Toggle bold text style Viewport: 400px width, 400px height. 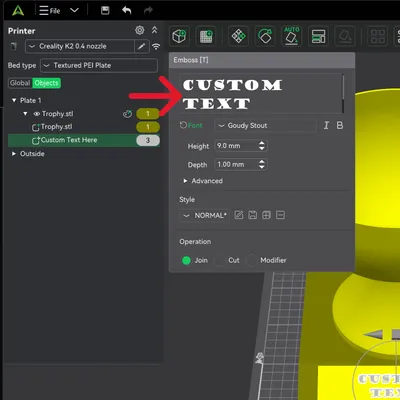pos(340,125)
